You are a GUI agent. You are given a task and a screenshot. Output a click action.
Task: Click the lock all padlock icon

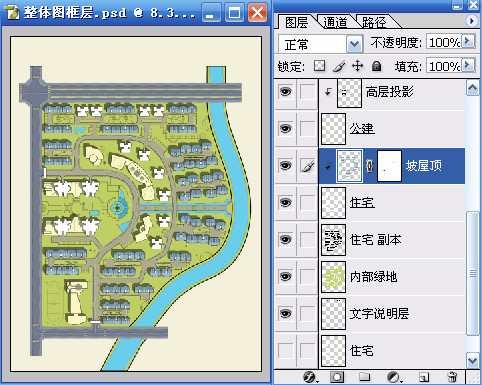pyautogui.click(x=376, y=66)
